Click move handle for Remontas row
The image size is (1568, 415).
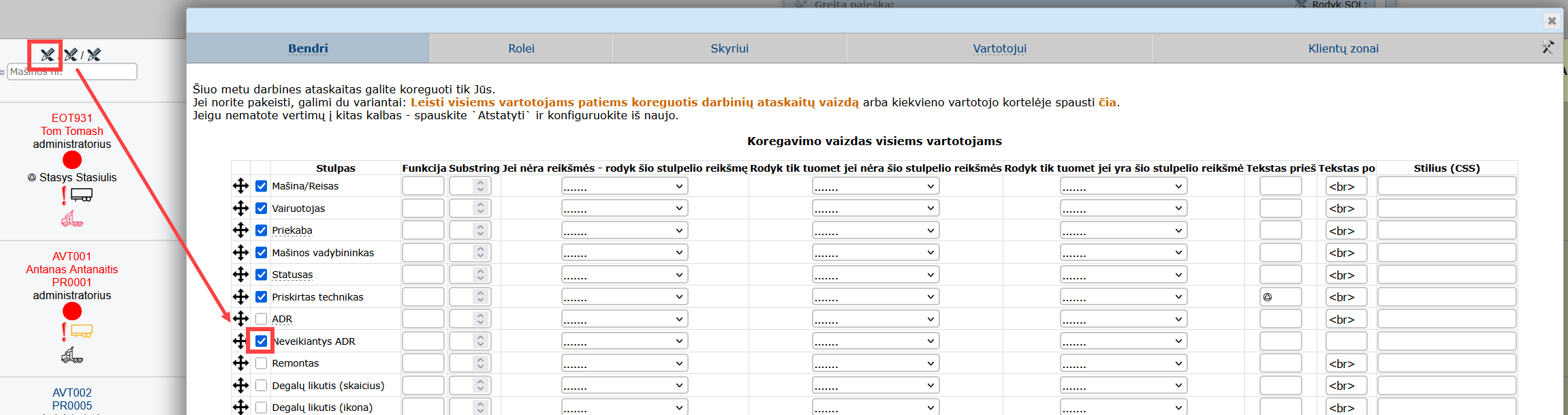(240, 363)
